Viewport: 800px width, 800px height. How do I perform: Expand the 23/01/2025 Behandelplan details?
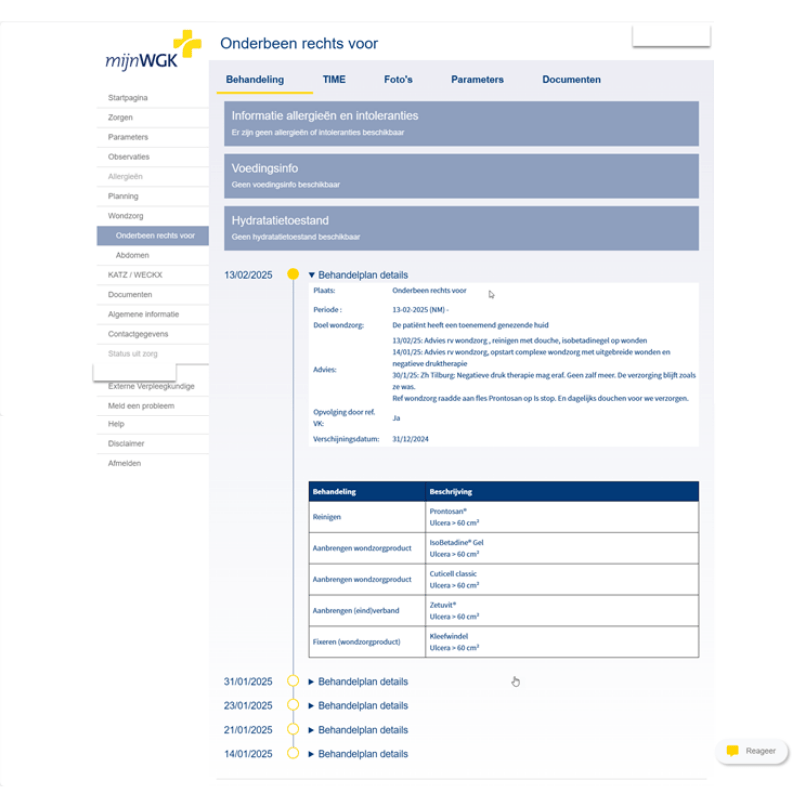(358, 706)
